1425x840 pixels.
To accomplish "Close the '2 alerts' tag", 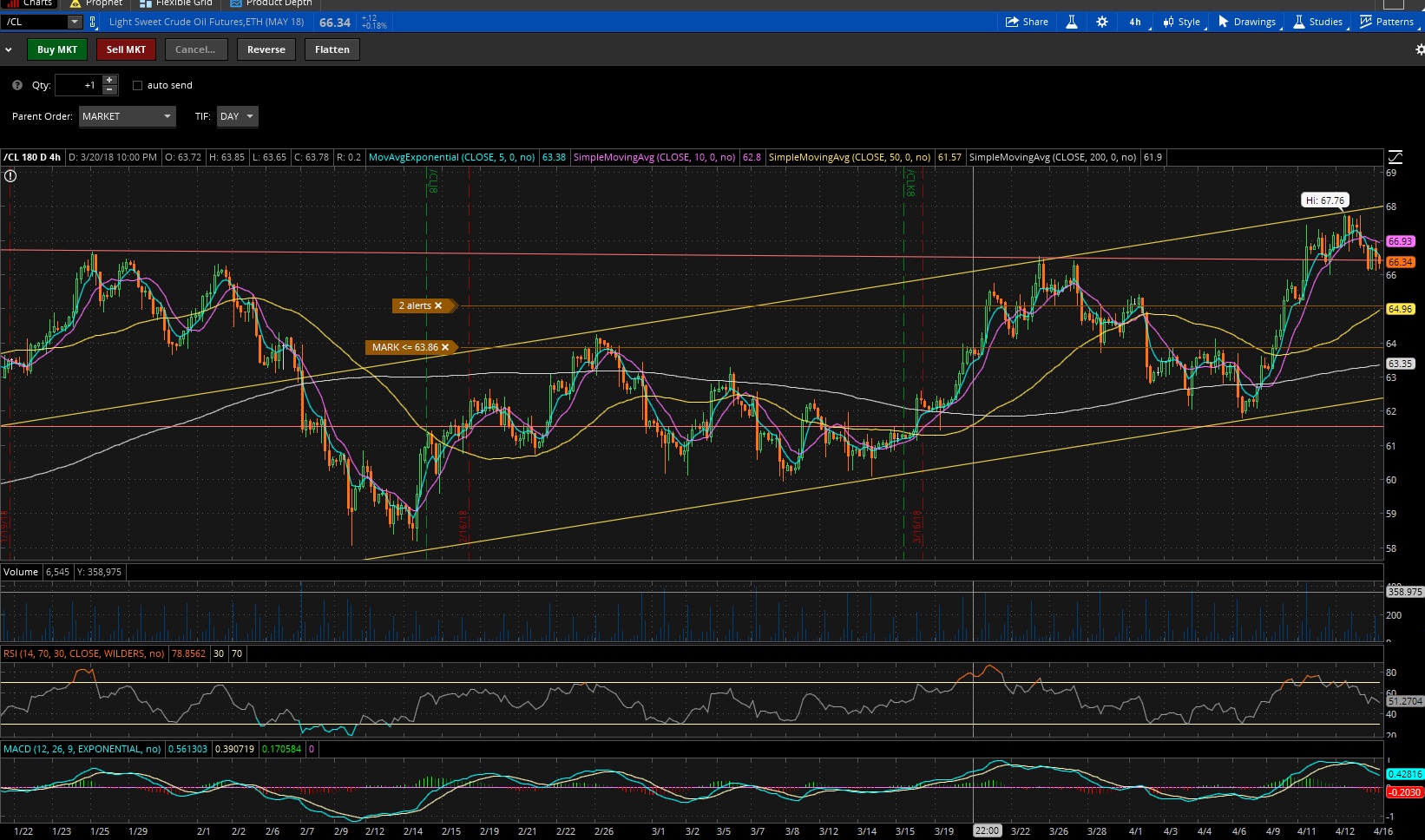I will (438, 305).
